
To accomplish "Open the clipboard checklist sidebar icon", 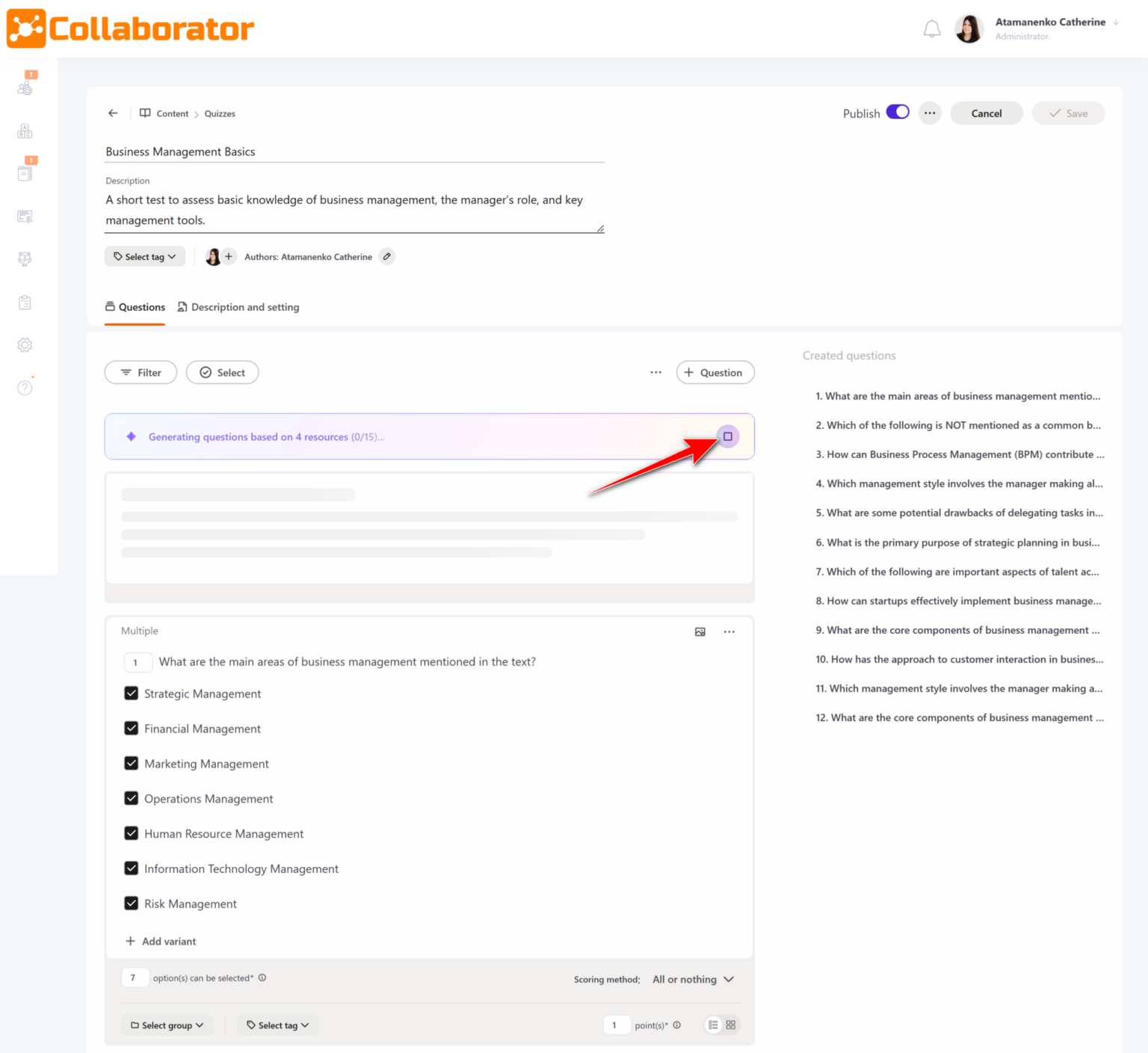I will (25, 303).
